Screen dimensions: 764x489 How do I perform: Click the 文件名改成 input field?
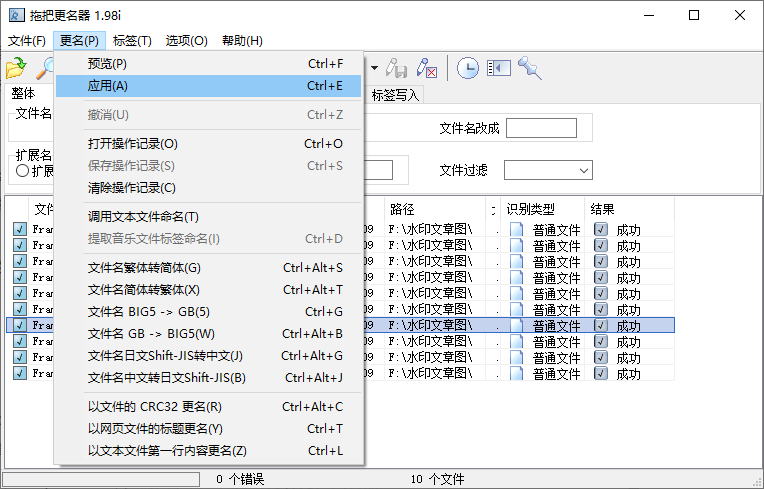tap(541, 128)
